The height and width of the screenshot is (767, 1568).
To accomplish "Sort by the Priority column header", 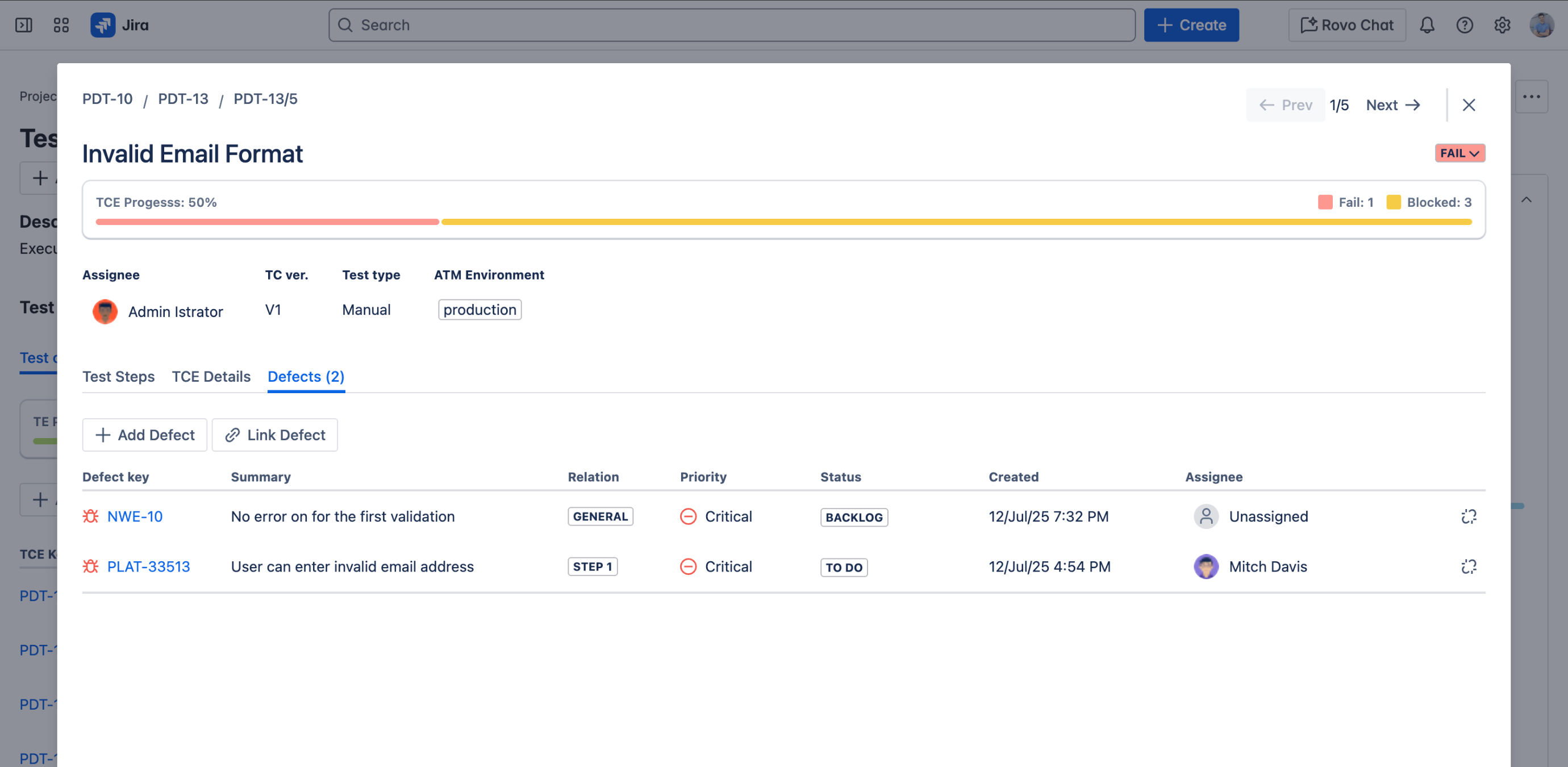I will [x=703, y=477].
